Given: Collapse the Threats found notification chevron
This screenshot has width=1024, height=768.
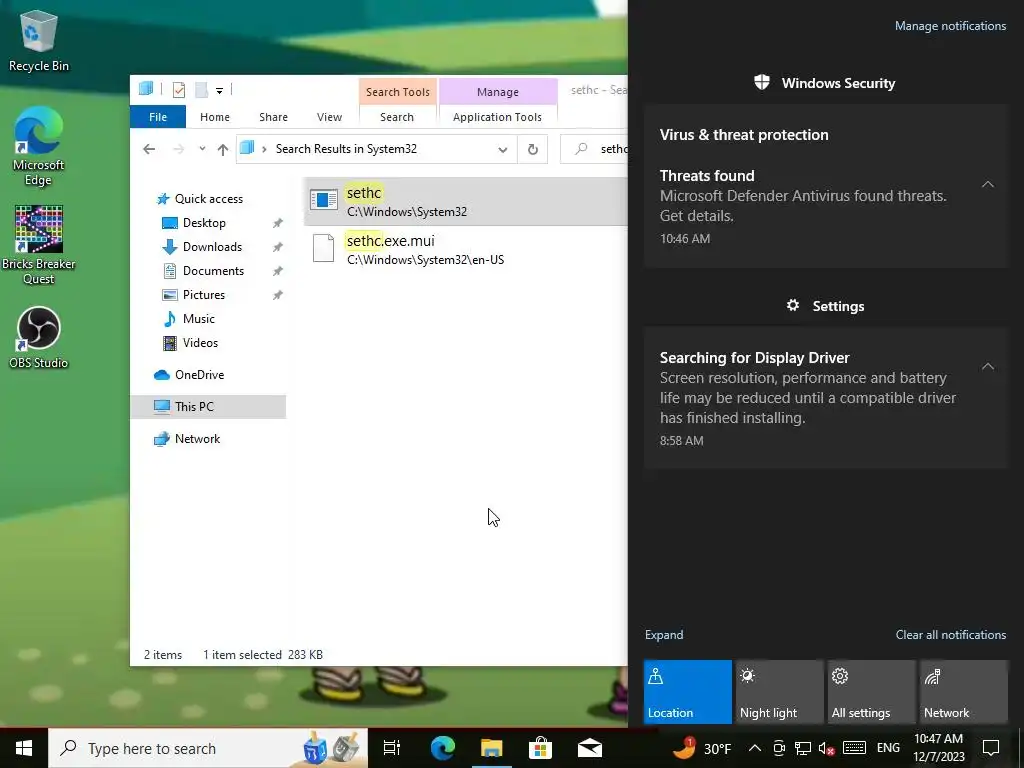Looking at the screenshot, I should tap(987, 184).
